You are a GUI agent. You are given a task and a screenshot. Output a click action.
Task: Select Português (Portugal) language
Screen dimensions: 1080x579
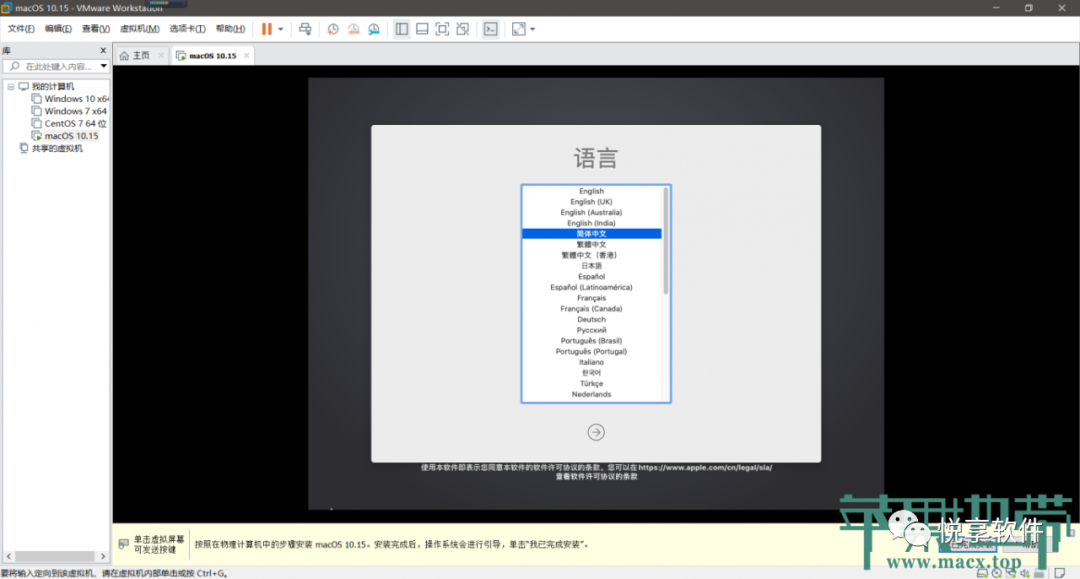coord(592,351)
